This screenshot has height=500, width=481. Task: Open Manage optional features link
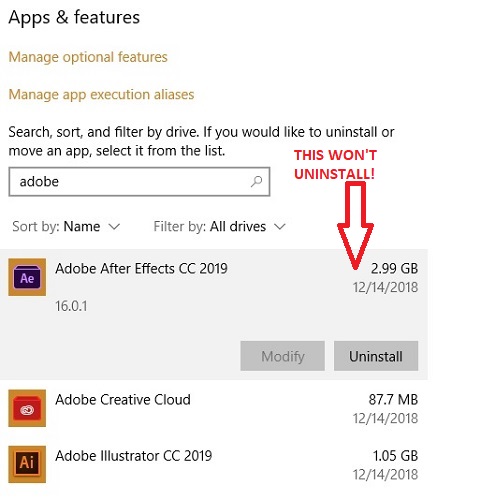(88, 57)
